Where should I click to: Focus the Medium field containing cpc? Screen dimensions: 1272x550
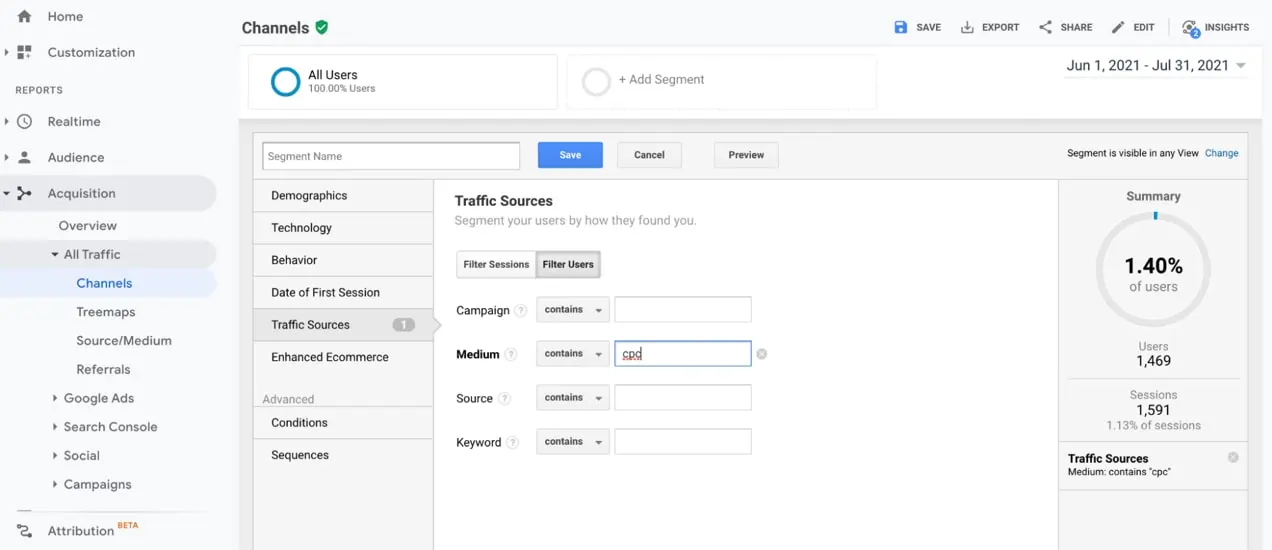pyautogui.click(x=683, y=354)
